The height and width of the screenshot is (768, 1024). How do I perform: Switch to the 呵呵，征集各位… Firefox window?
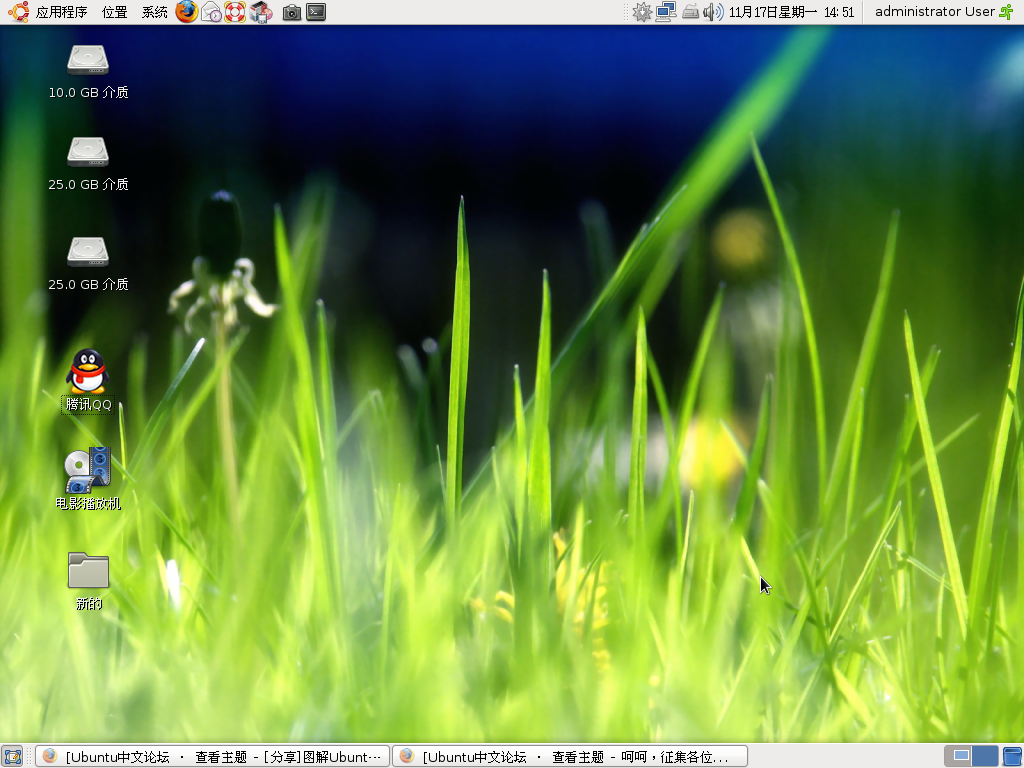pyautogui.click(x=569, y=756)
